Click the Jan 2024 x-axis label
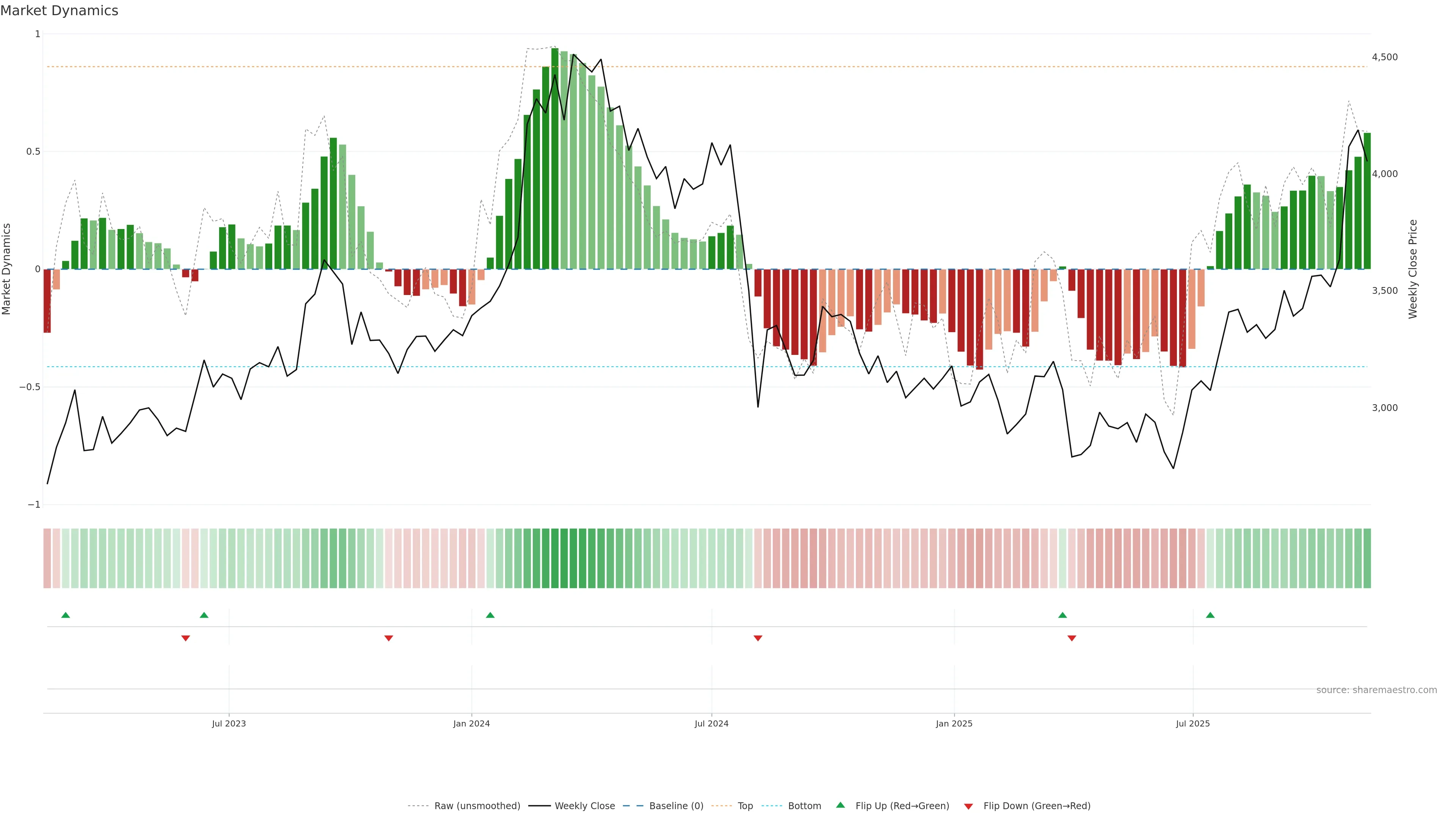Image resolution: width=1456 pixels, height=819 pixels. coord(471,723)
